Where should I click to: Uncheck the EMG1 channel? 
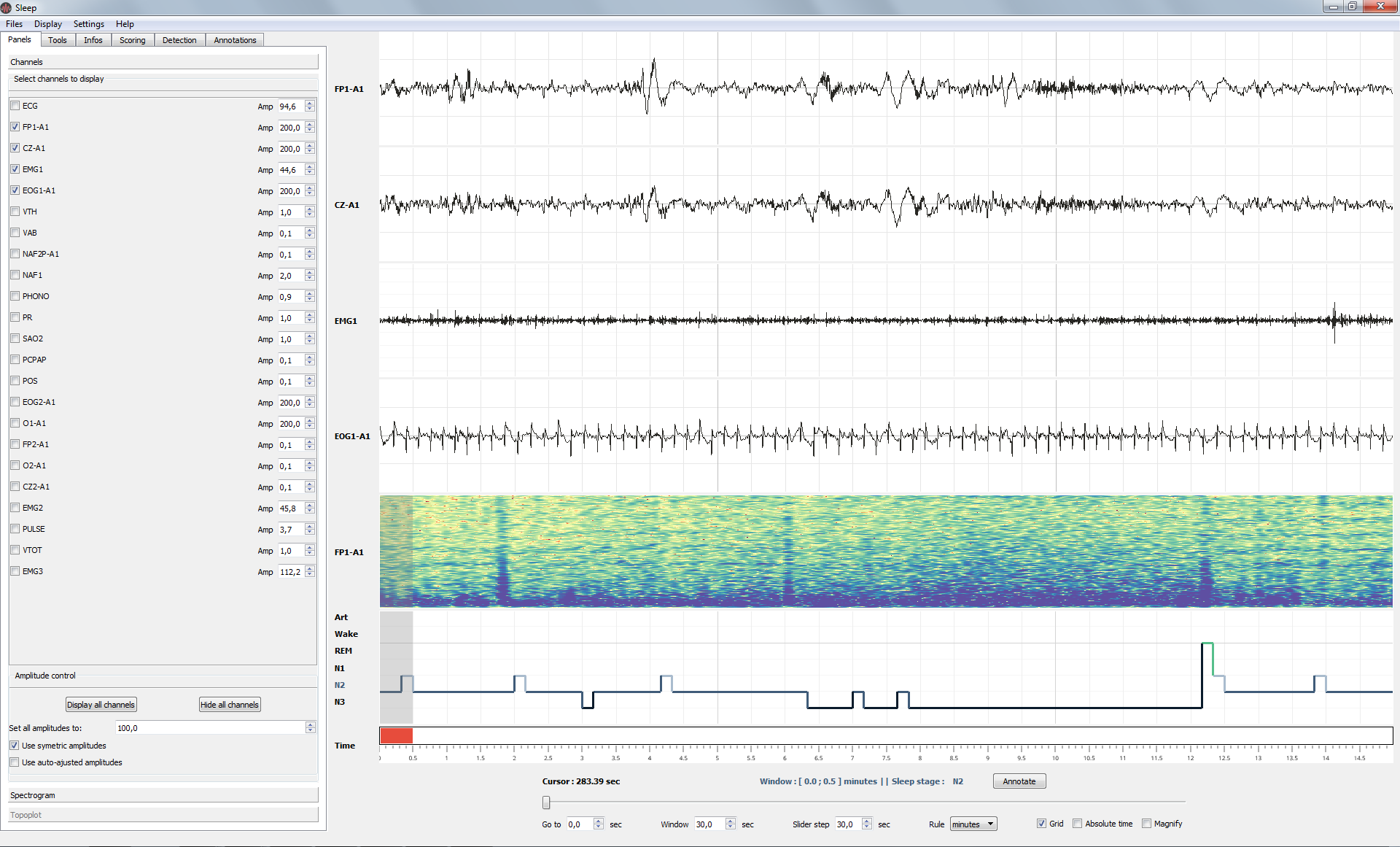[x=15, y=169]
